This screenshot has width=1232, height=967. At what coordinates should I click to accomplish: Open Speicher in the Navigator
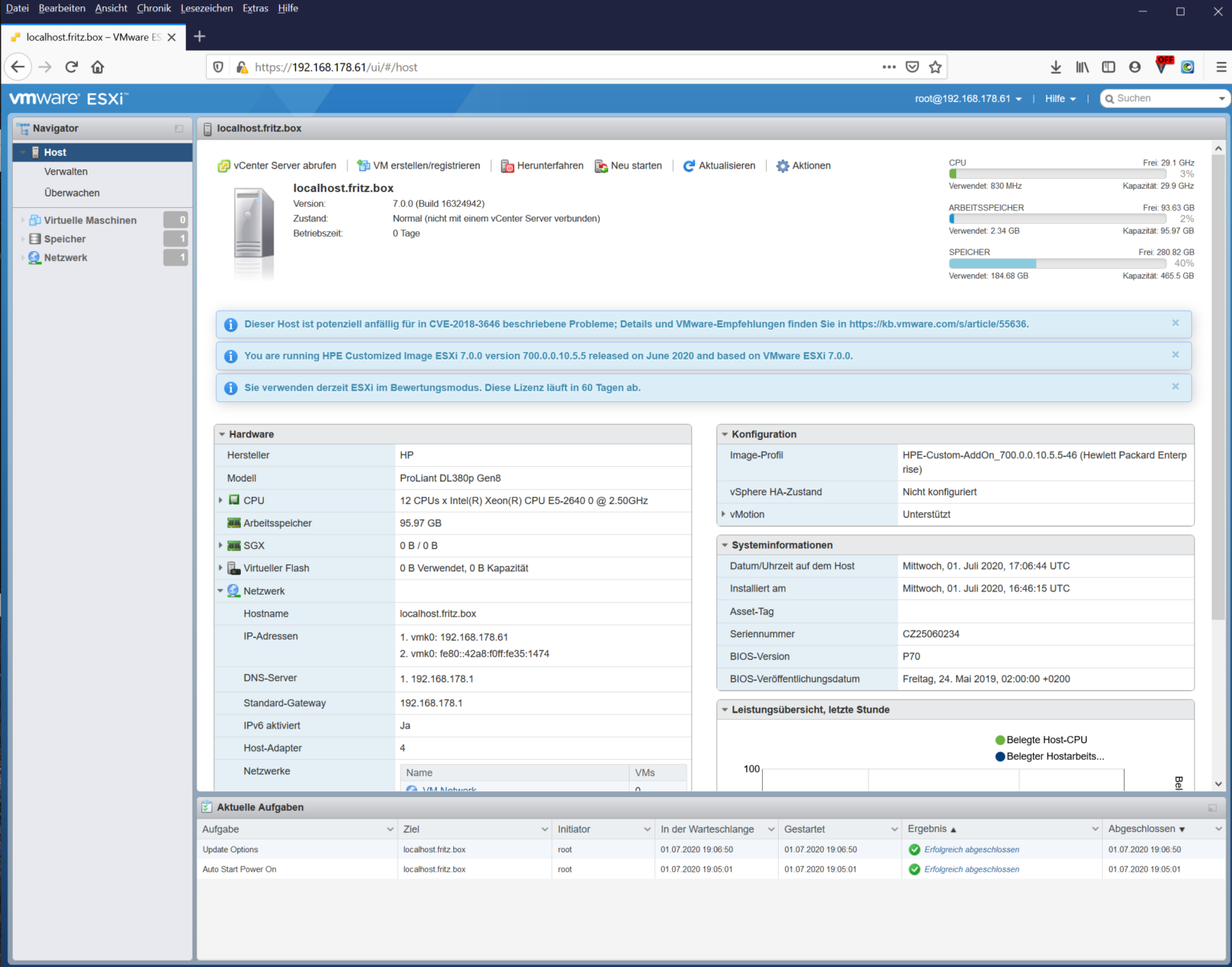point(66,238)
